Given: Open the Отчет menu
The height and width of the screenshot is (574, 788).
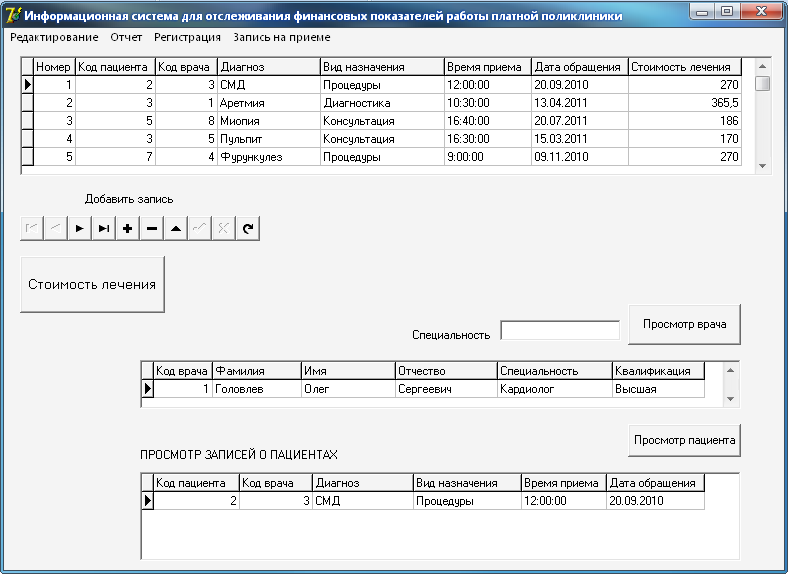Looking at the screenshot, I should [x=126, y=37].
